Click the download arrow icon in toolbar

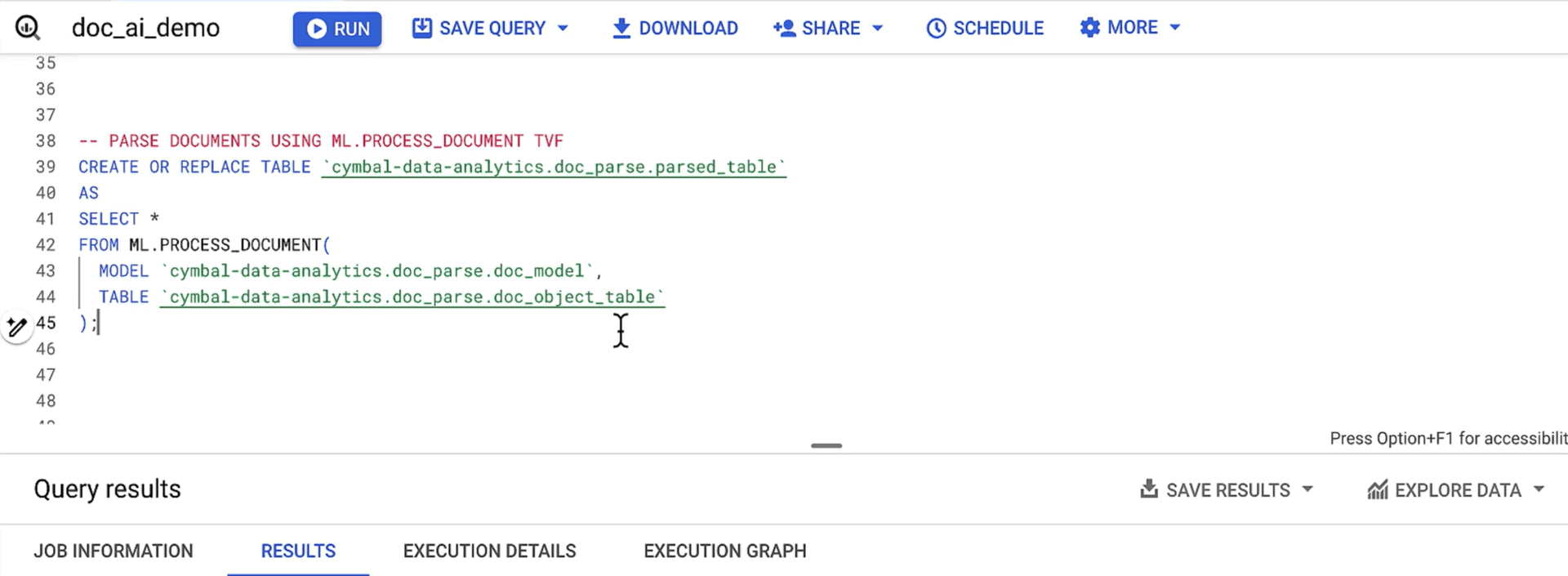pyautogui.click(x=621, y=29)
